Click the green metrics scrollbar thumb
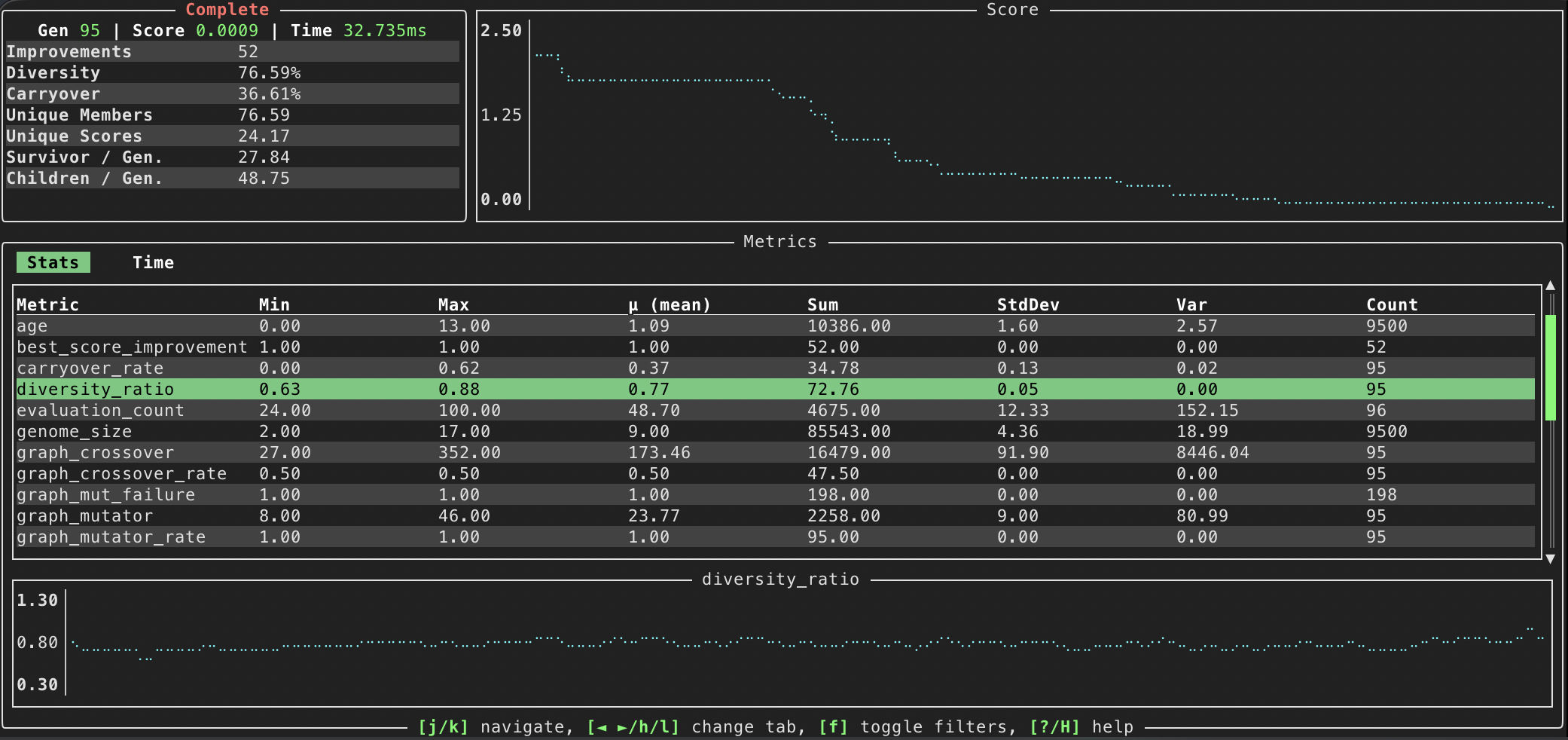This screenshot has width=1568, height=740. tap(1550, 367)
